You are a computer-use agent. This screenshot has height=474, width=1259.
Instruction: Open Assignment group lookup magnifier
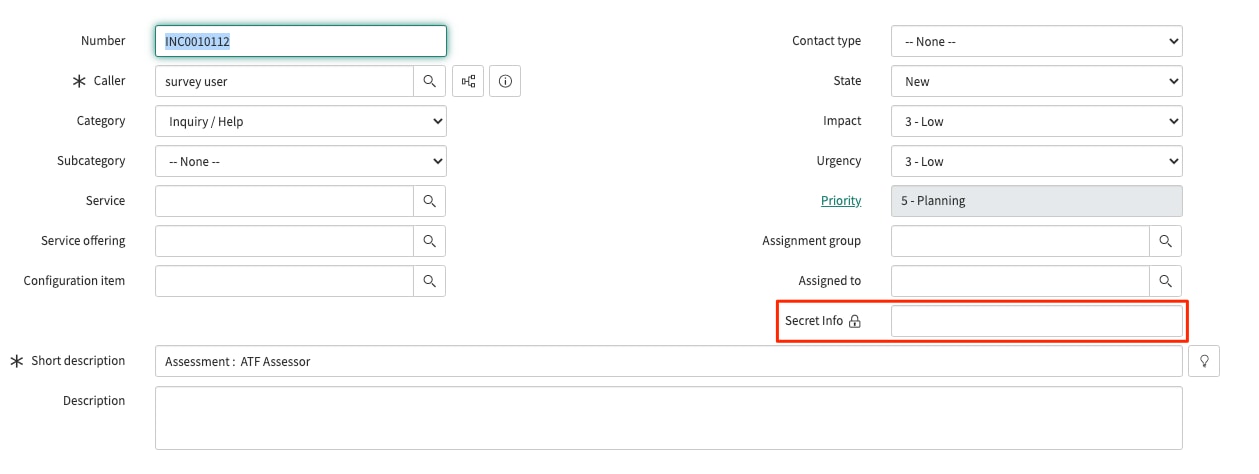1166,241
